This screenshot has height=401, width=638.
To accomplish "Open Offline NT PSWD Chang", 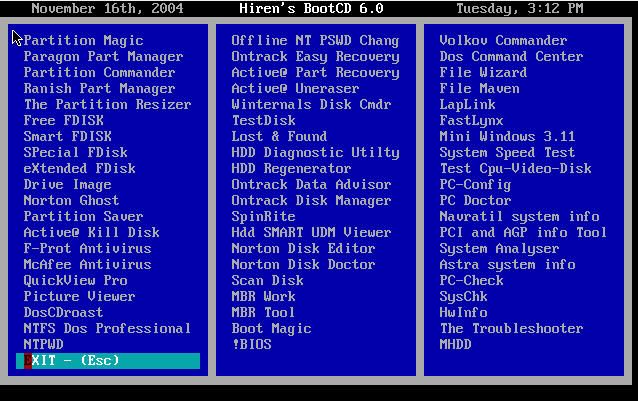I will (x=315, y=40).
